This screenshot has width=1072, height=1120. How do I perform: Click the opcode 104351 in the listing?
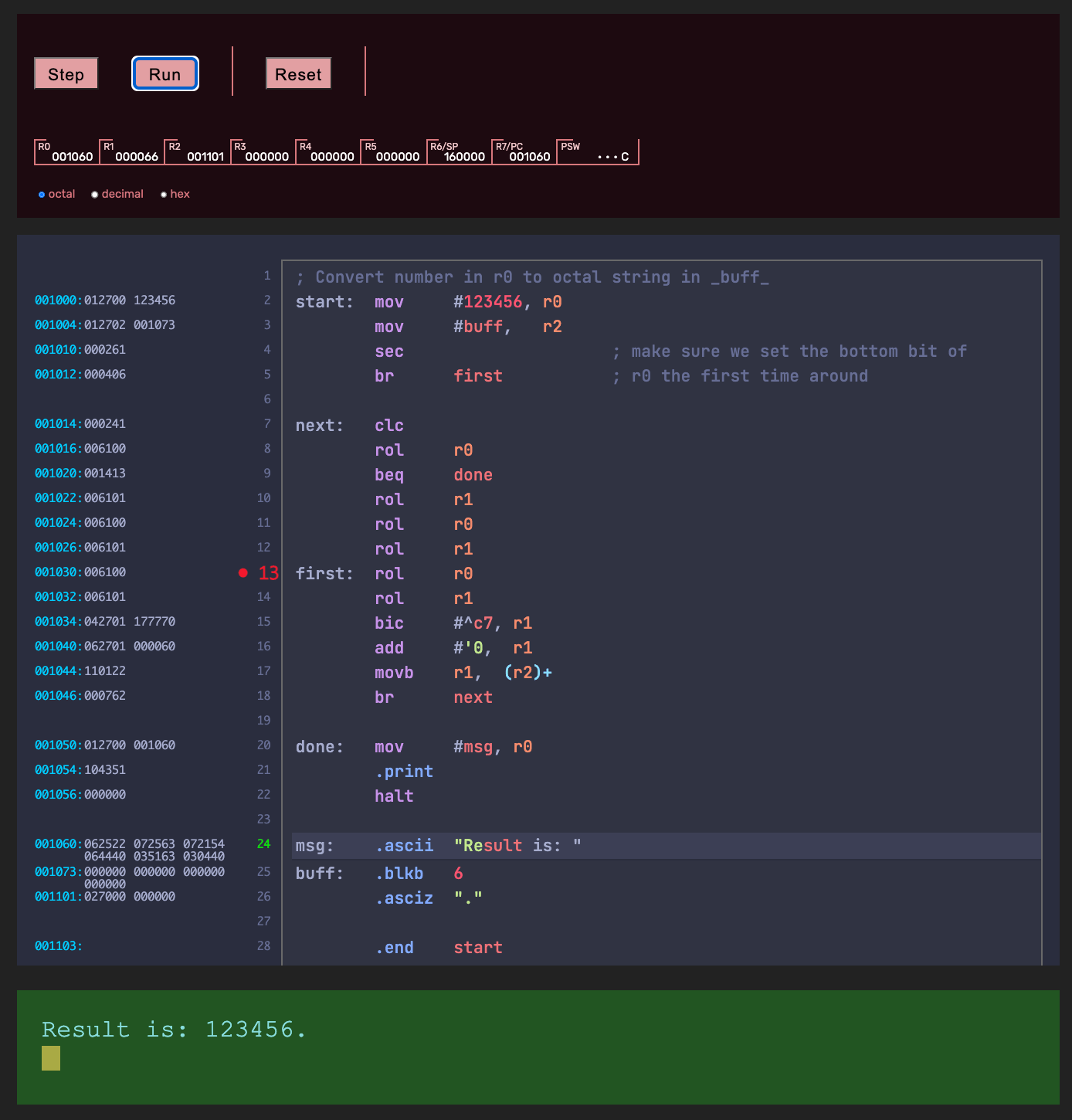click(105, 770)
